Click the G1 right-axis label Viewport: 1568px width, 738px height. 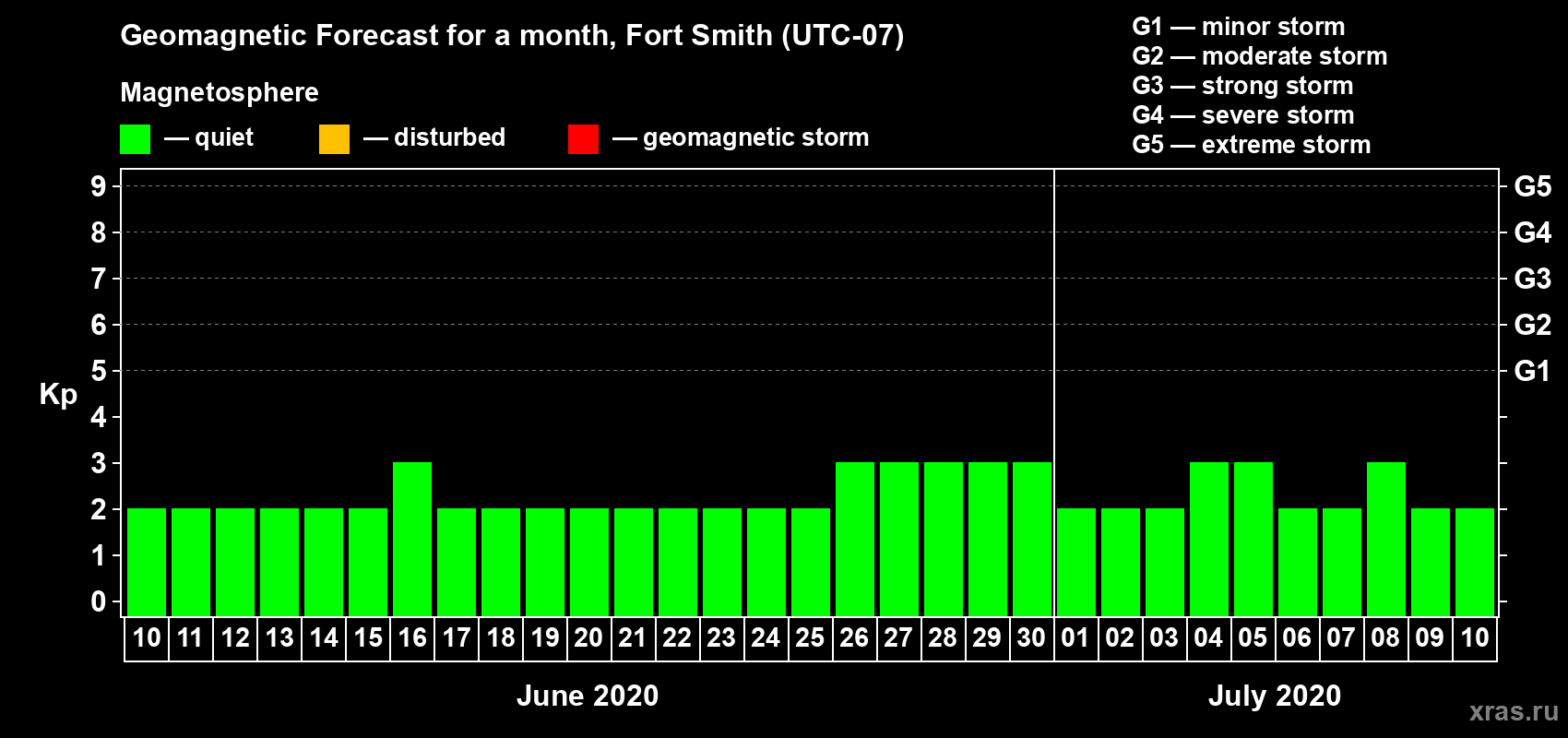click(1533, 371)
